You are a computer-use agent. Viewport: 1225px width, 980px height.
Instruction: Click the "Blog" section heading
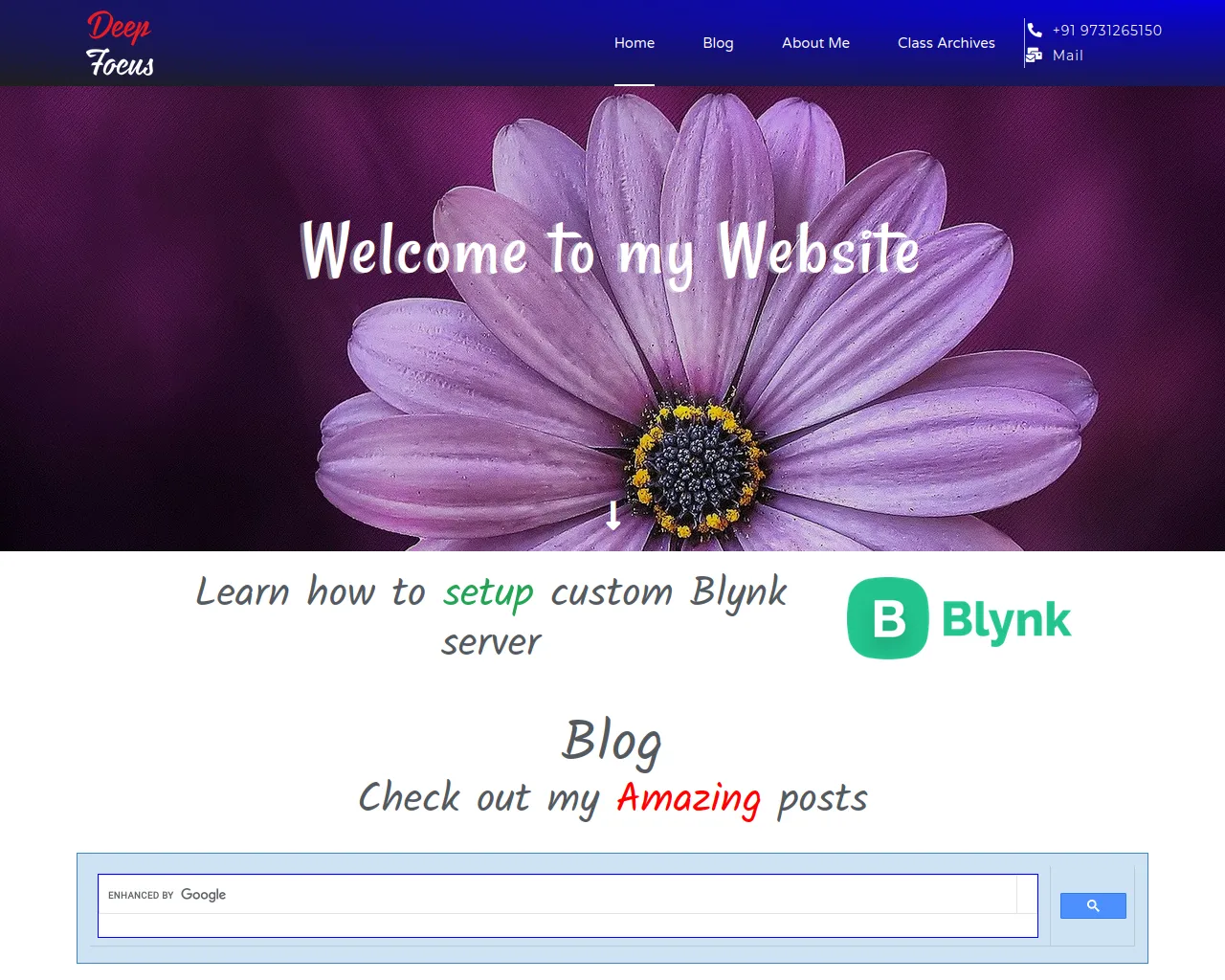click(x=612, y=741)
